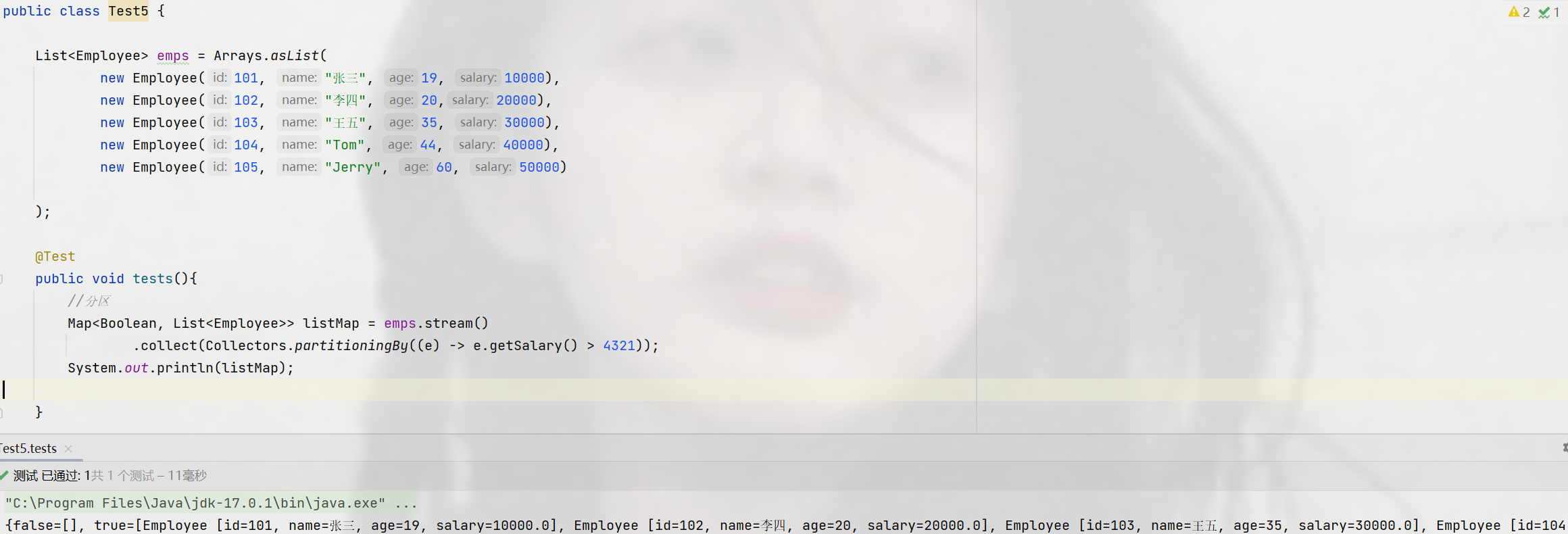Click the test status text '测试 已通过: 1'
The height and width of the screenshot is (534, 1568).
52,476
